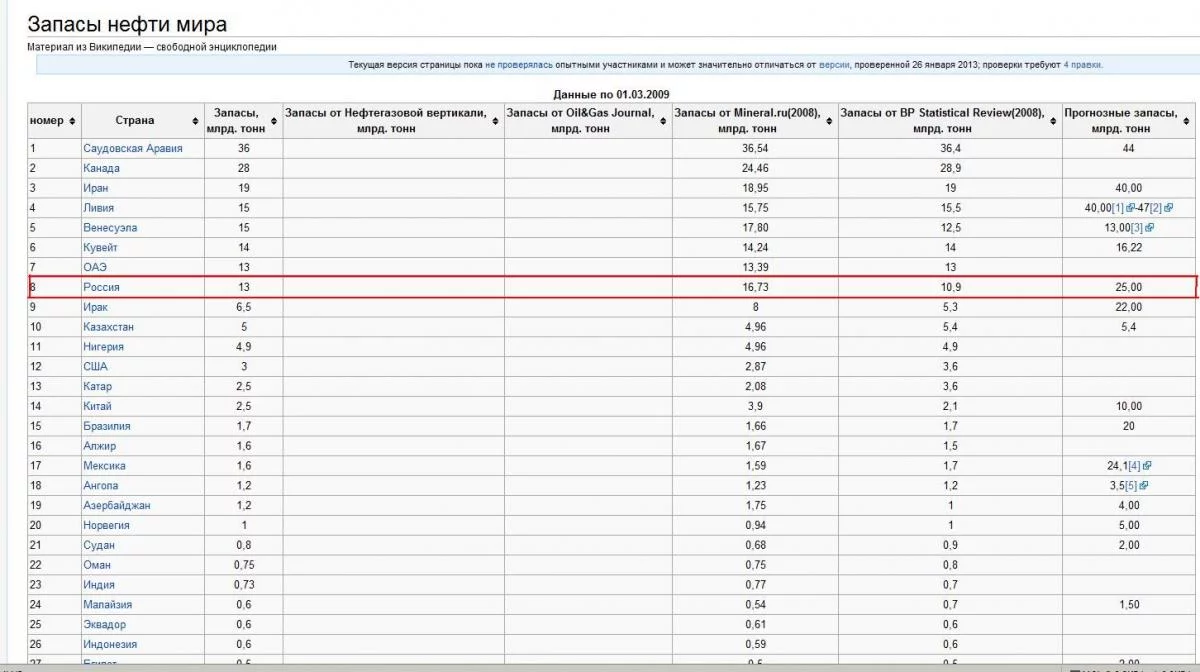Select Венесуэла Mineral.ru value 17,80
This screenshot has width=1200, height=672.
[x=755, y=228]
